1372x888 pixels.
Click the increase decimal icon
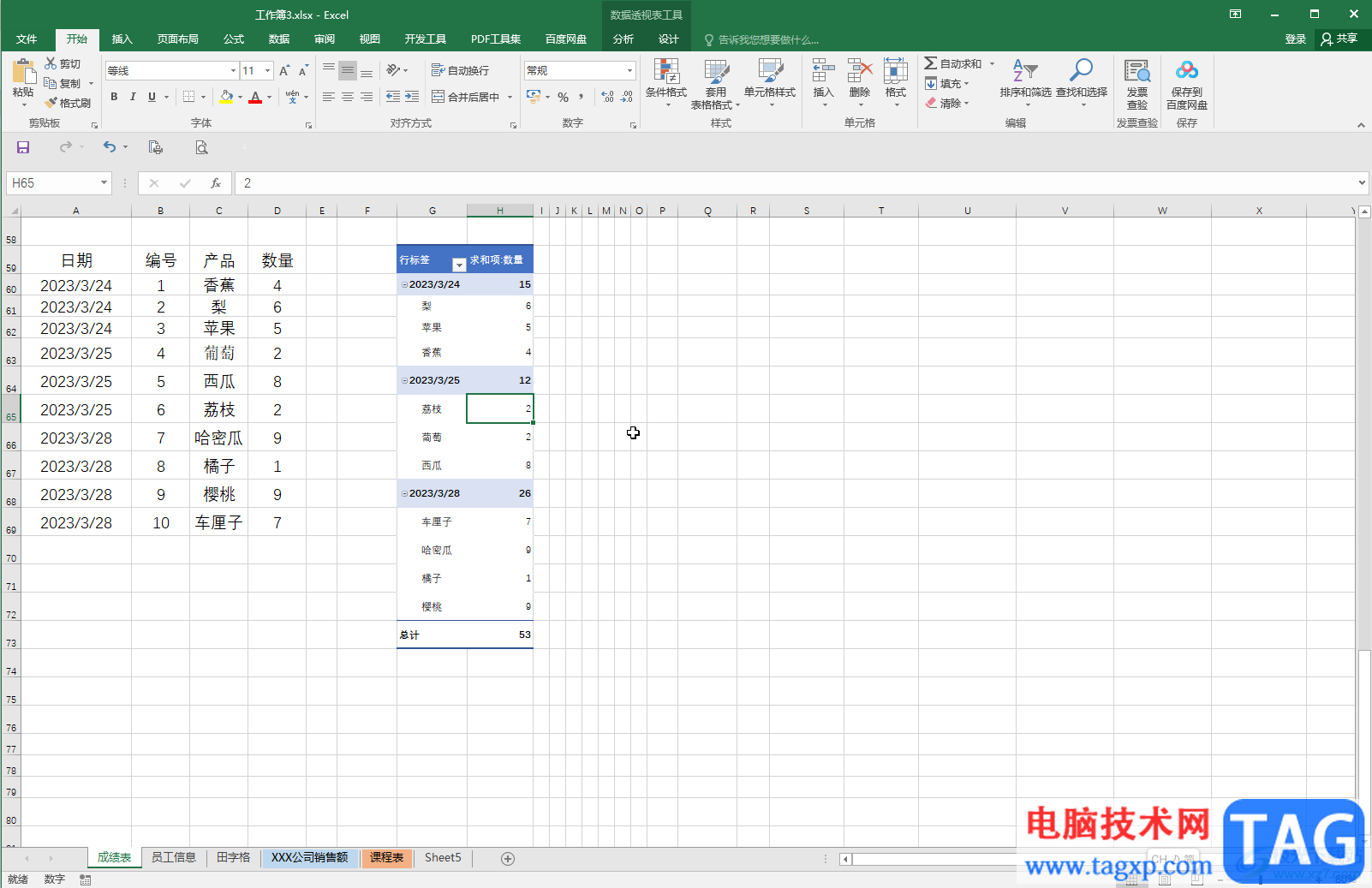tap(607, 97)
